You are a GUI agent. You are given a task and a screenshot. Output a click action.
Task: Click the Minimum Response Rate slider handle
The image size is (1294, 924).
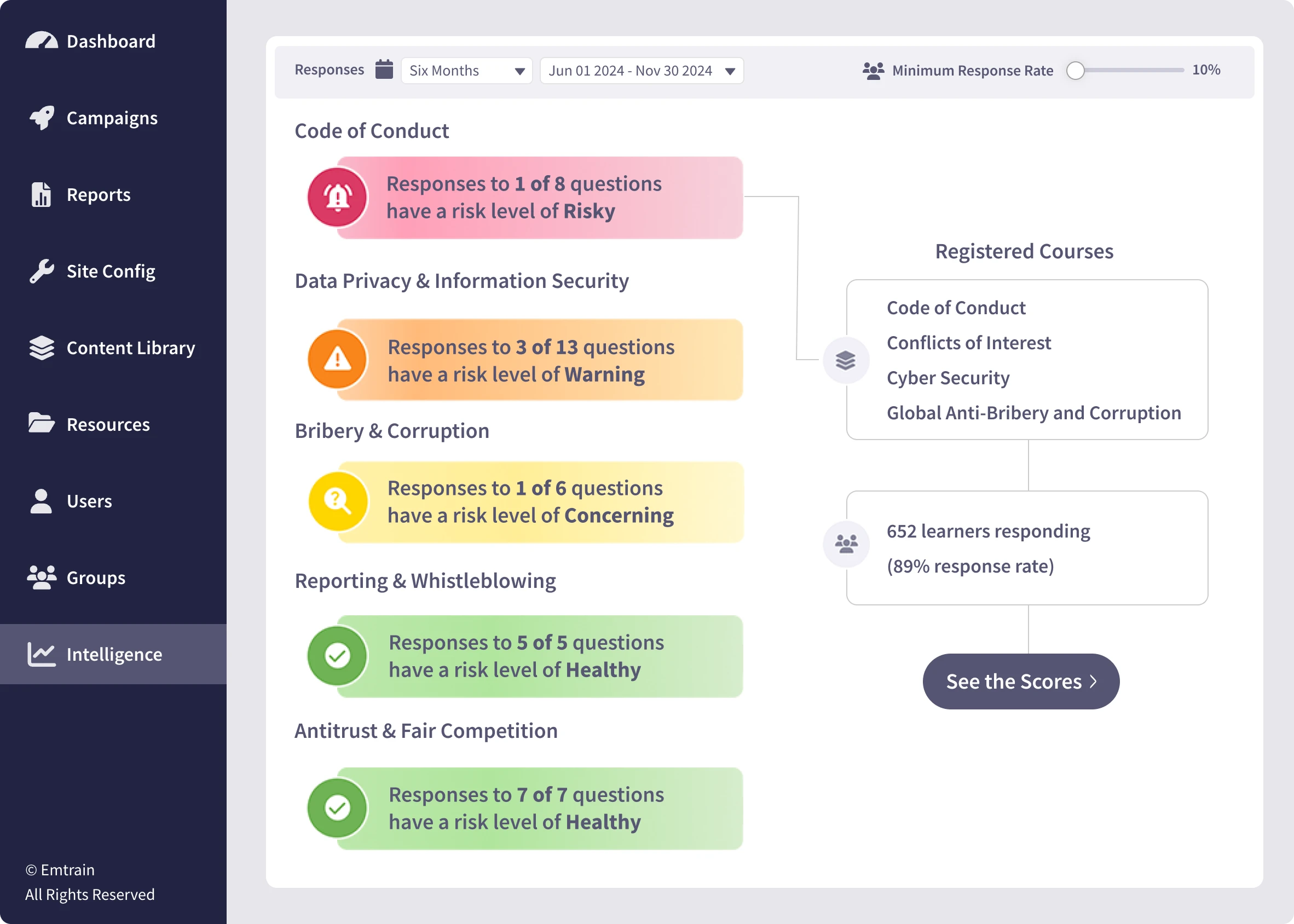(1075, 71)
